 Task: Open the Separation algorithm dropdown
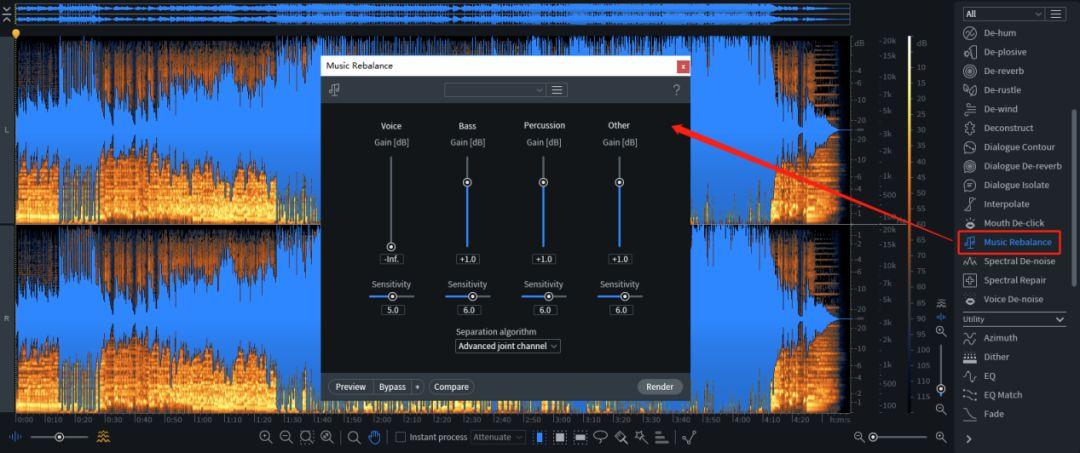508,346
